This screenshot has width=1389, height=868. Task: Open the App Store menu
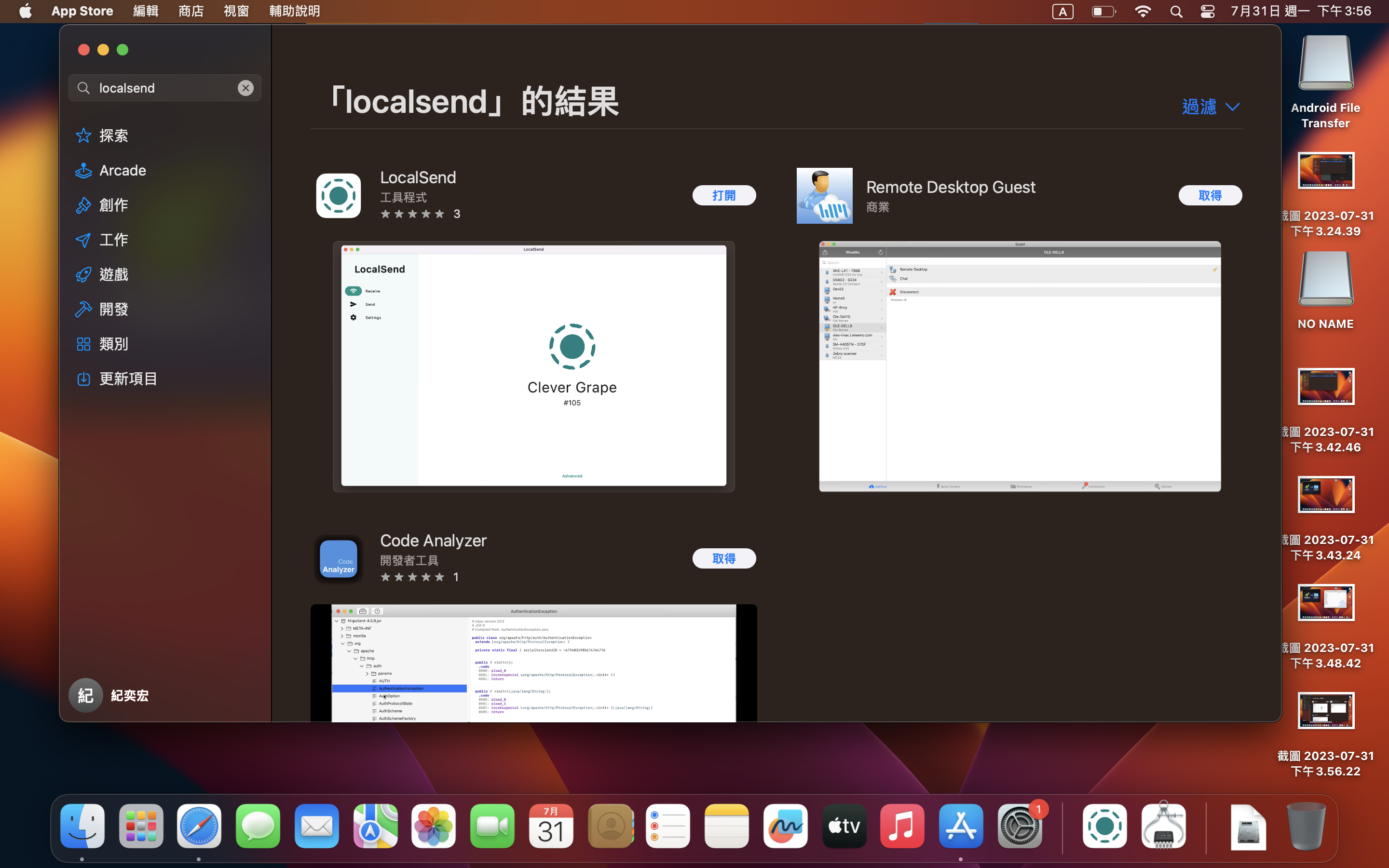pyautogui.click(x=82, y=11)
